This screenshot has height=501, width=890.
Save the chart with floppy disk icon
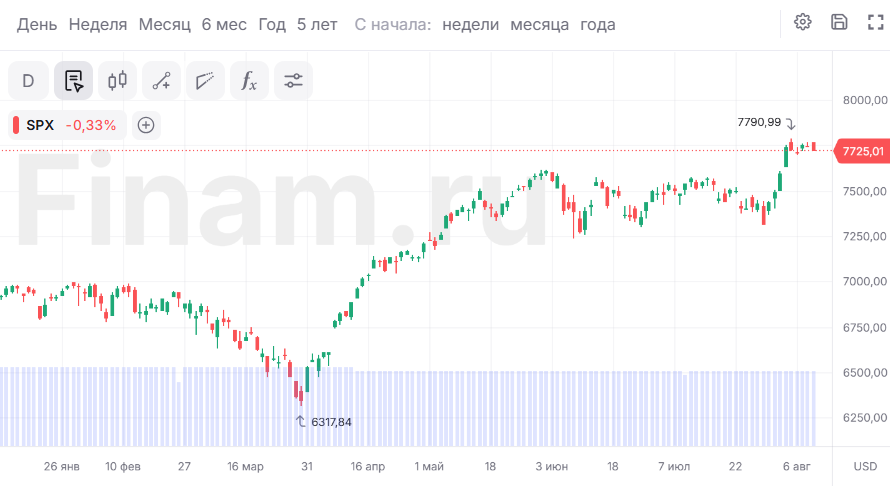click(x=839, y=22)
